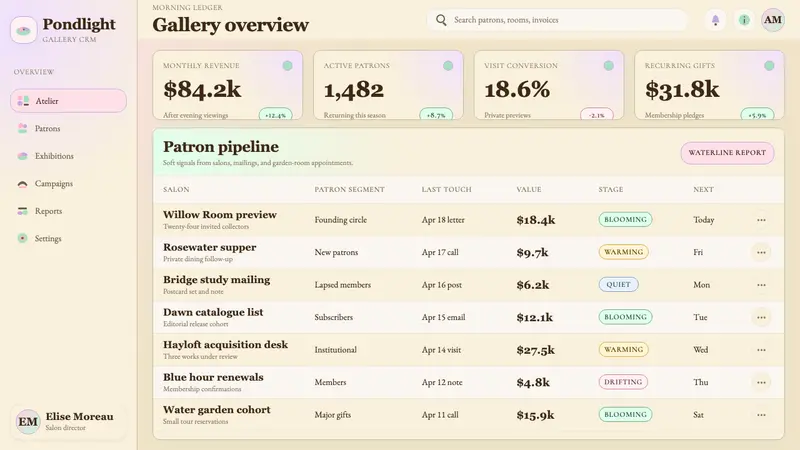800x450 pixels.
Task: Click the Drifting badge for Blue hour renewals
Action: [623, 382]
